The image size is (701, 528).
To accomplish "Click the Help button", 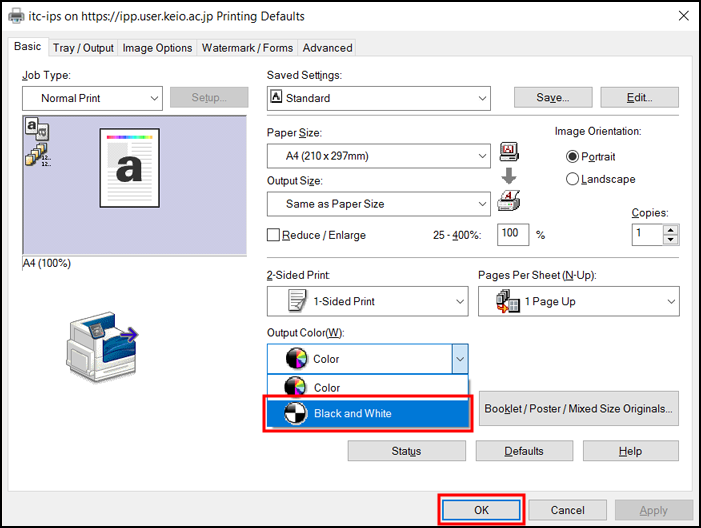I will (630, 451).
